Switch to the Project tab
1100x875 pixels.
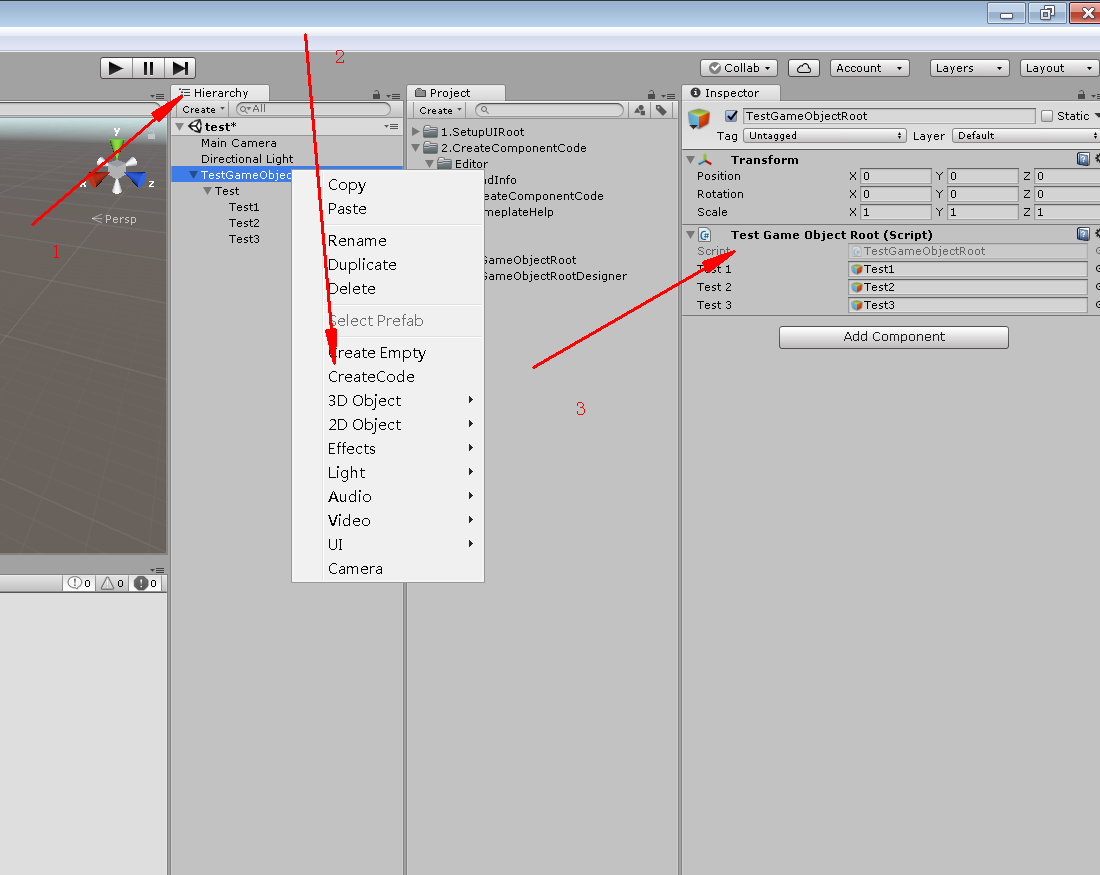tap(455, 93)
